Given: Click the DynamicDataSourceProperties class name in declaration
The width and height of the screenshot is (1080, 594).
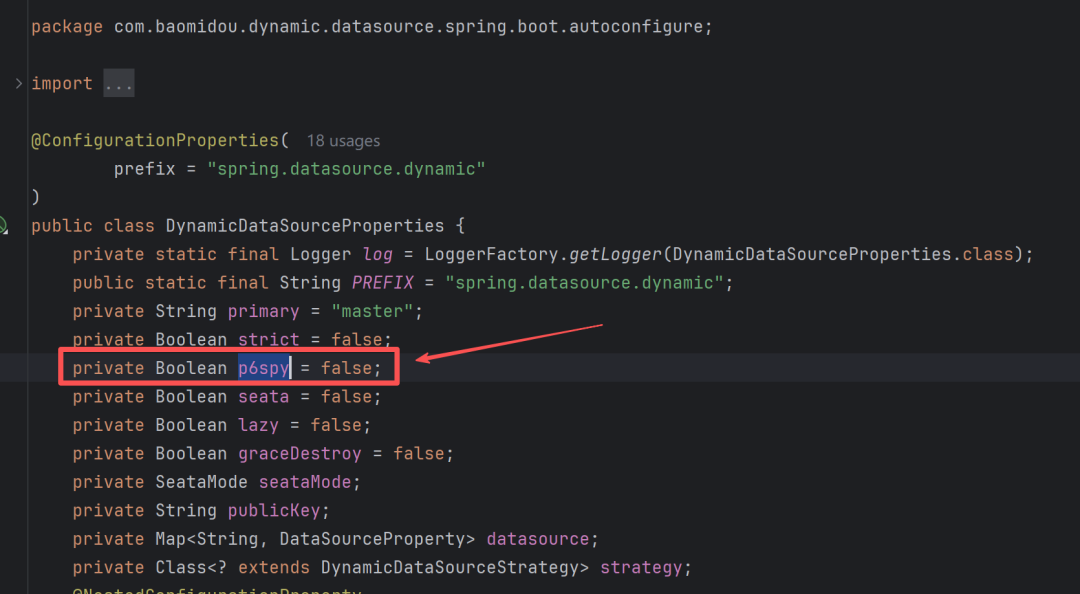Looking at the screenshot, I should (x=305, y=226).
